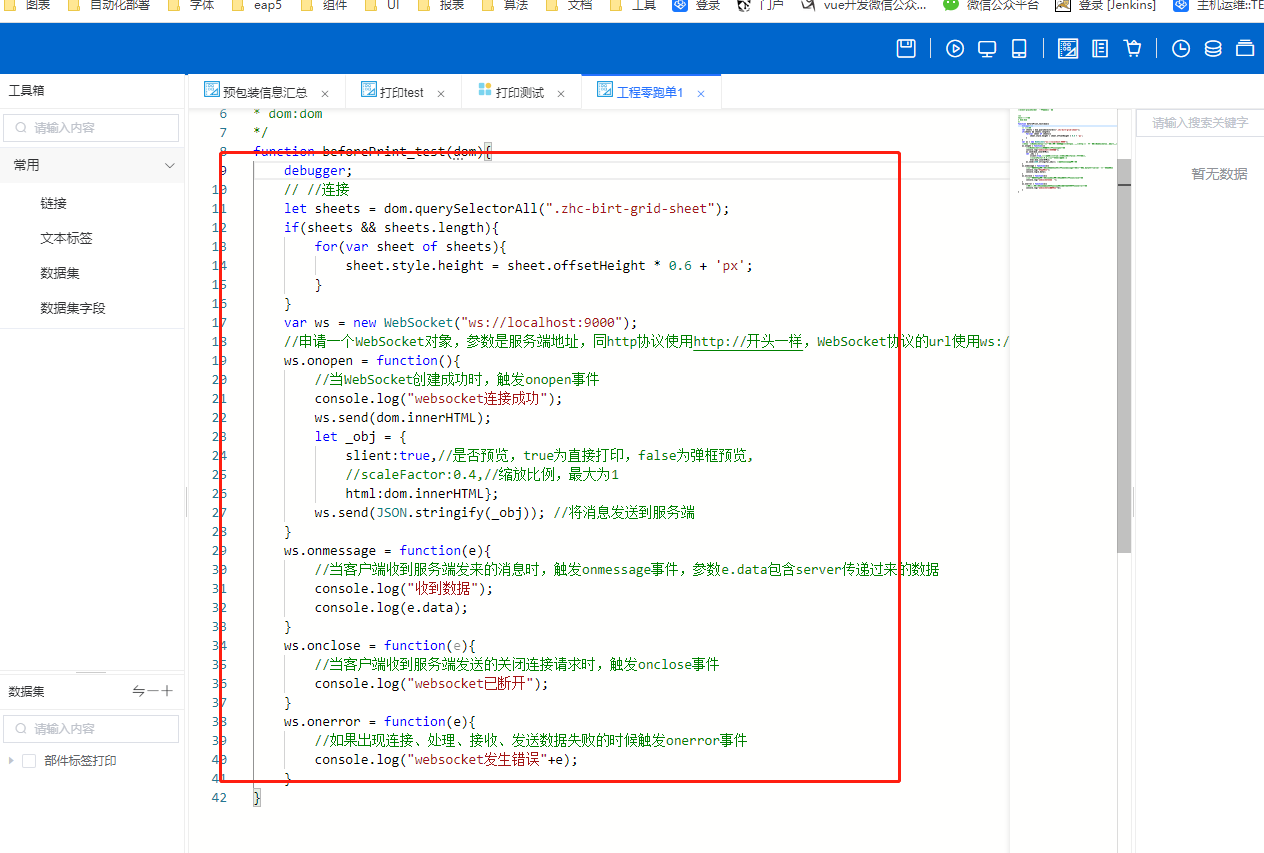This screenshot has height=853, width=1264.
Task: Click the clock history icon
Action: (x=1181, y=48)
